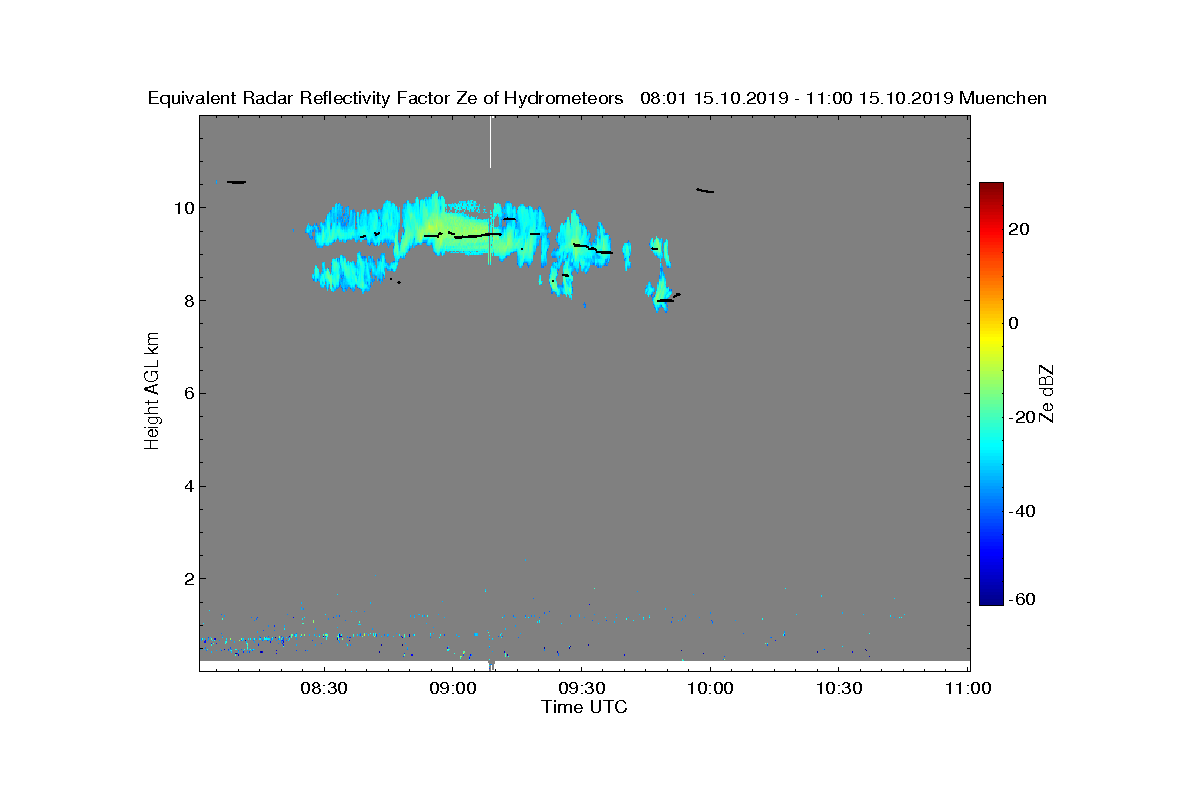Image resolution: width=1200 pixels, height=800 pixels.
Task: Click the height tick label 10
Action: [183, 208]
